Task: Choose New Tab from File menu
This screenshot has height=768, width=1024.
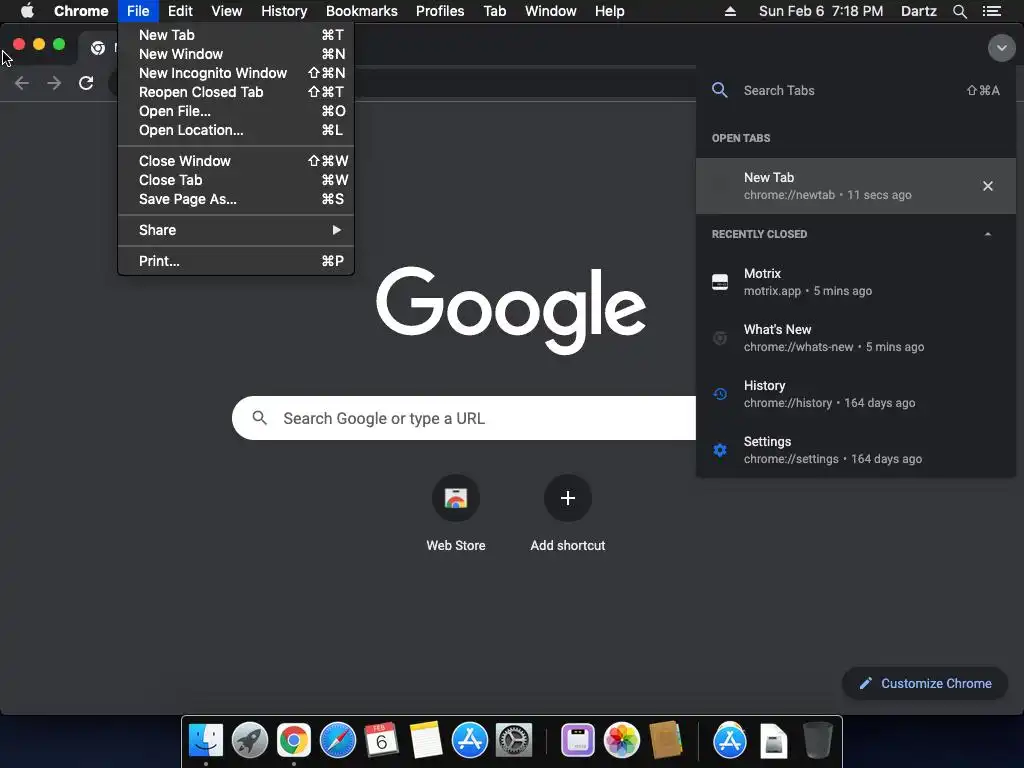Action: tap(236, 35)
